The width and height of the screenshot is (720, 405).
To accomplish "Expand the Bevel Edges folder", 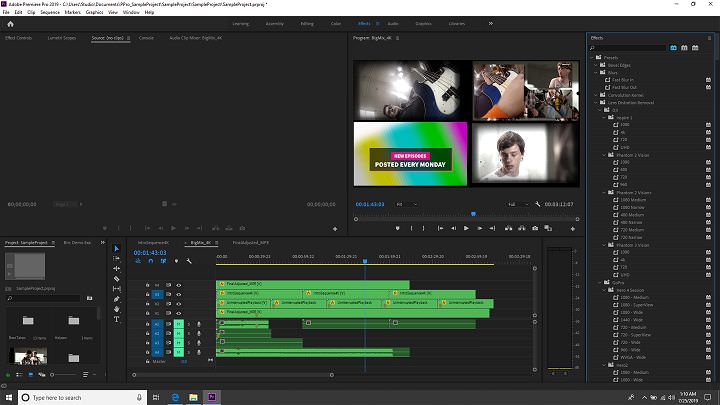I will pos(596,65).
